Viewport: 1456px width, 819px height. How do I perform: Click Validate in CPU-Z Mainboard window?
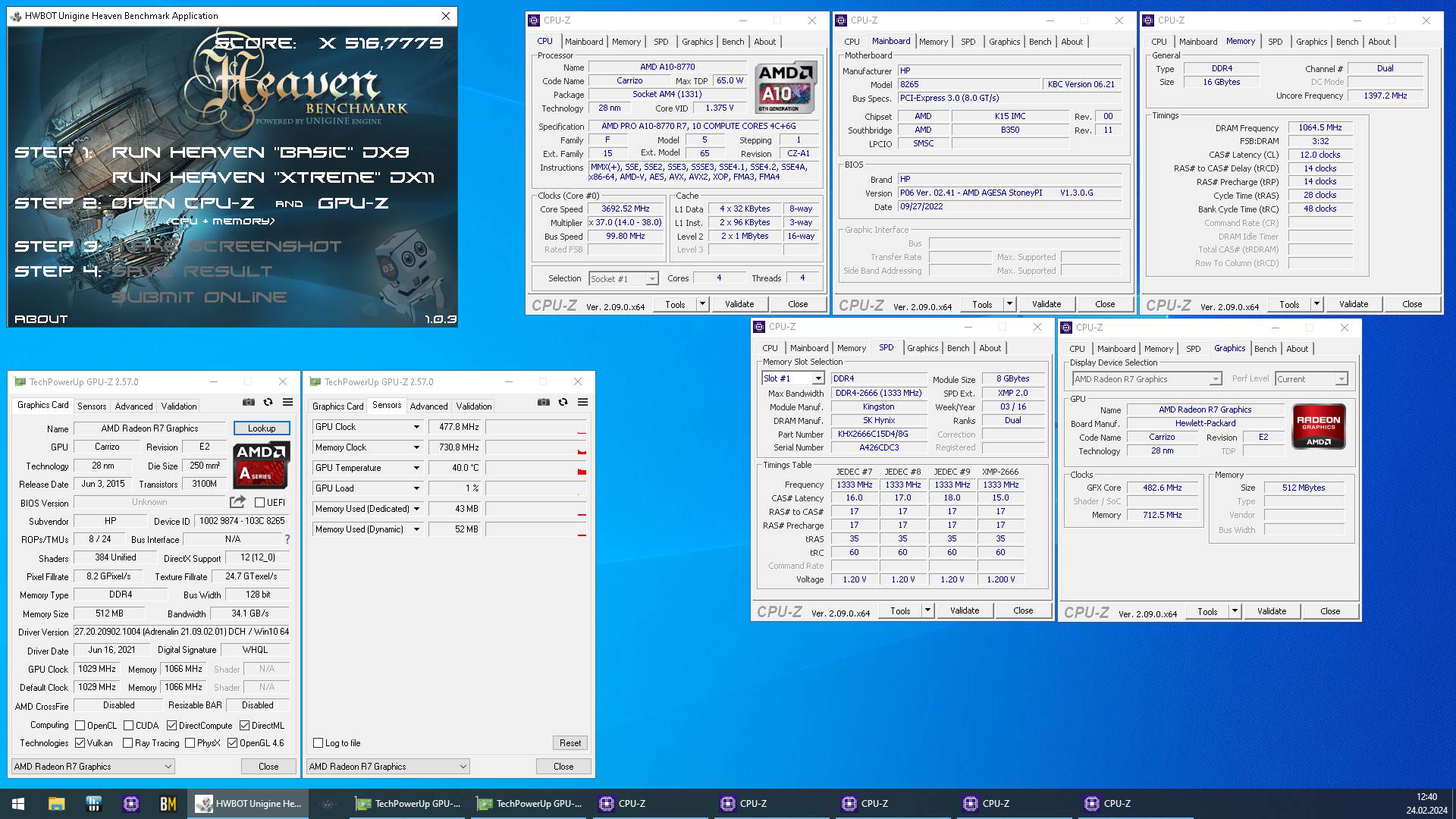[1046, 304]
